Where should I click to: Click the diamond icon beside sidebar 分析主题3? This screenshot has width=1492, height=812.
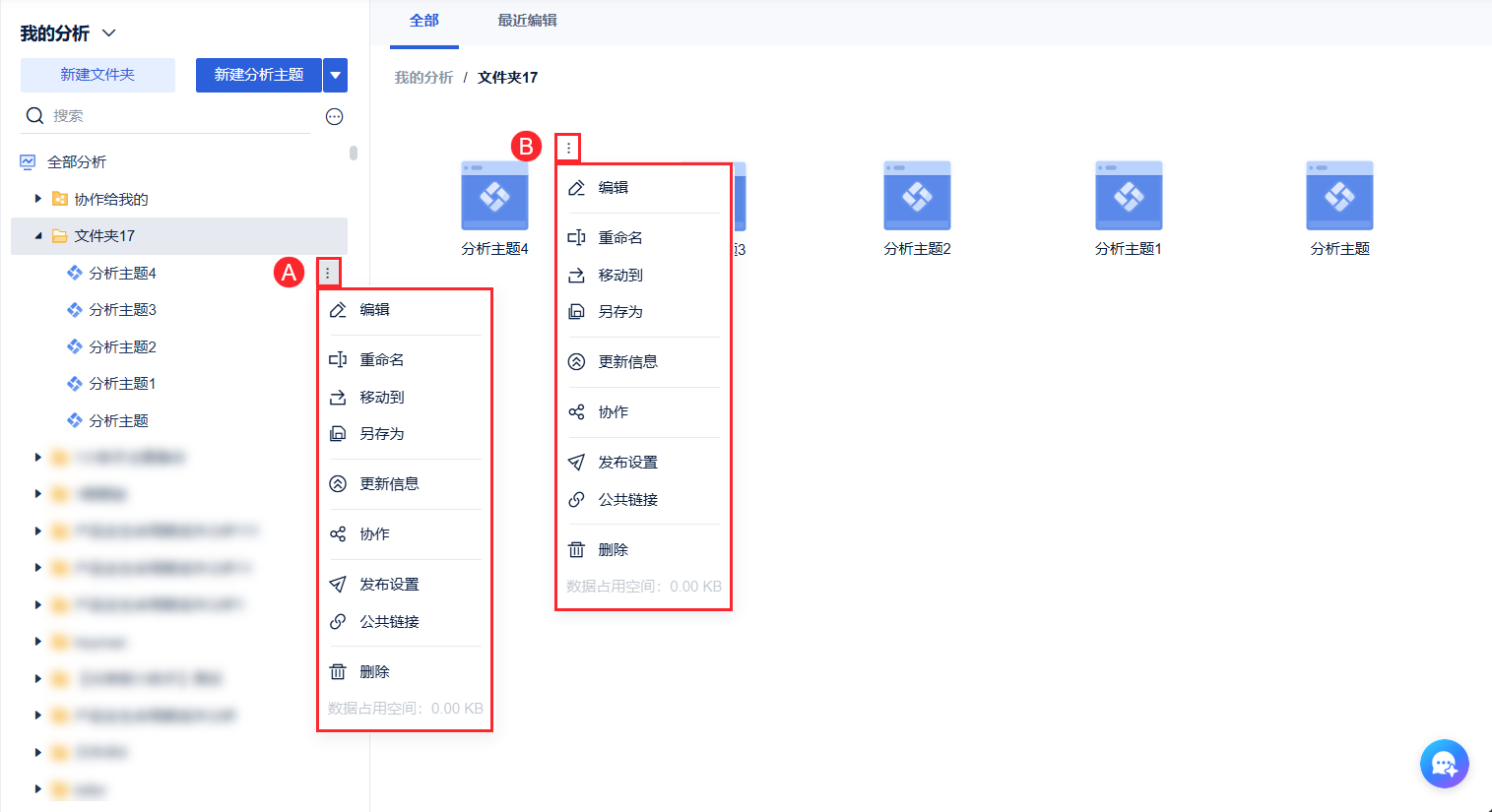tap(75, 310)
